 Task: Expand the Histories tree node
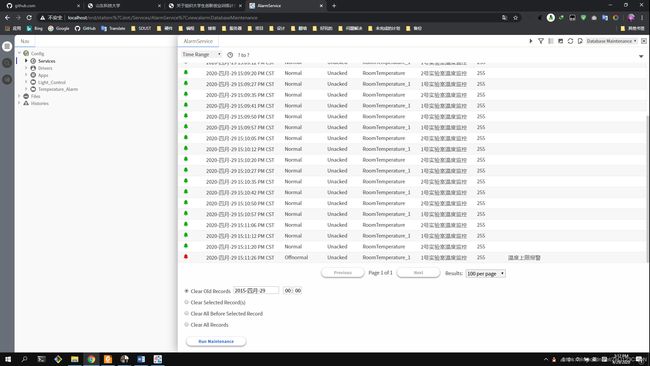[x=19, y=103]
